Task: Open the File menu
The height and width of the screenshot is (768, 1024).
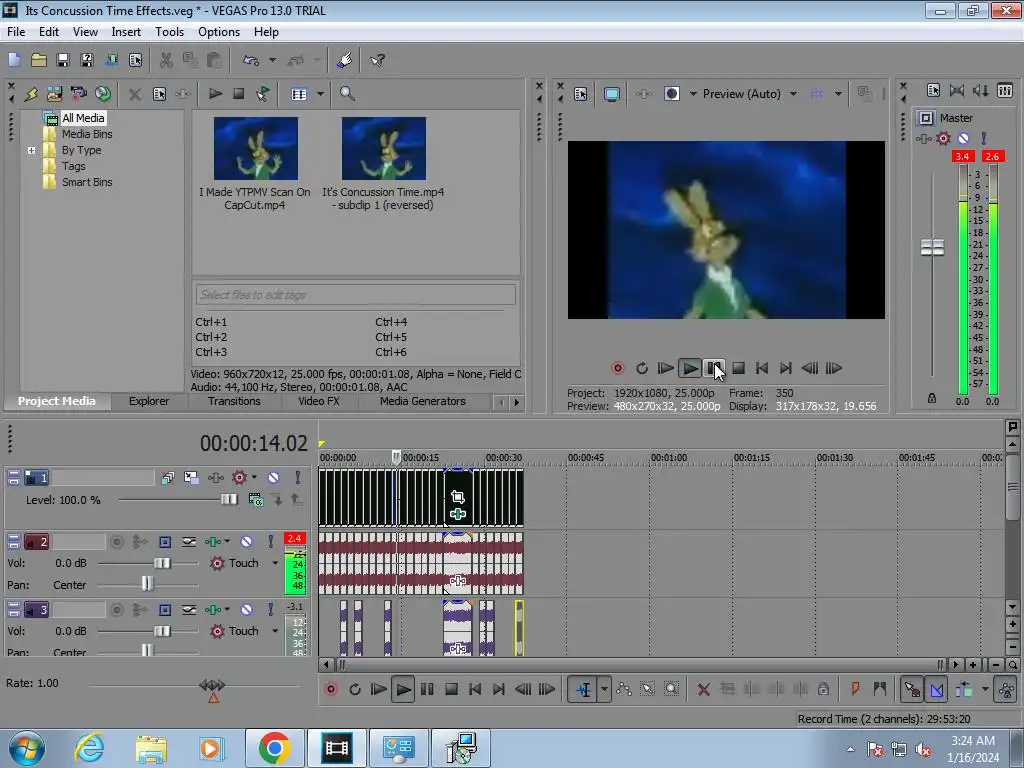Action: tap(16, 31)
